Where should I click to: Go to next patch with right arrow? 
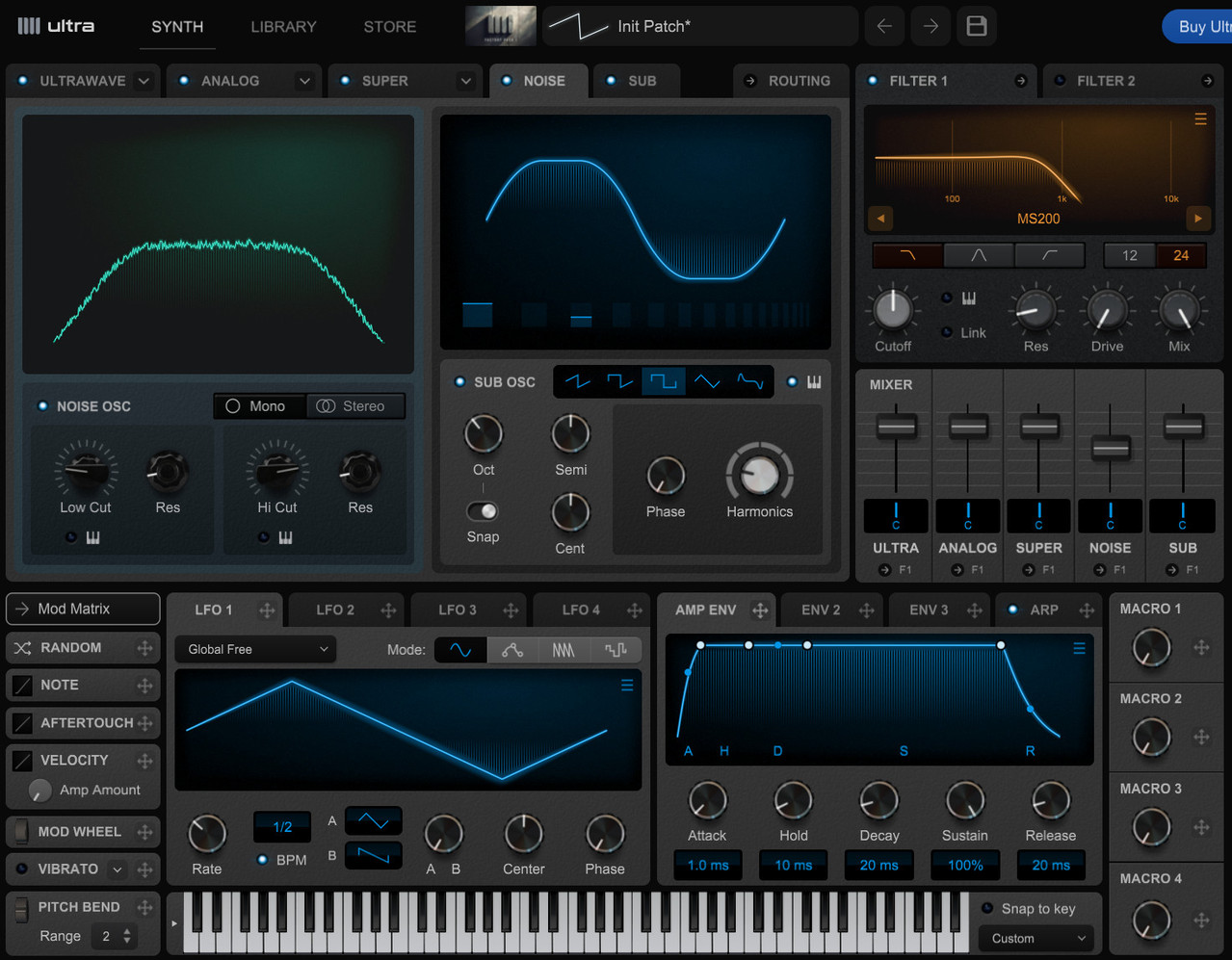tap(931, 26)
